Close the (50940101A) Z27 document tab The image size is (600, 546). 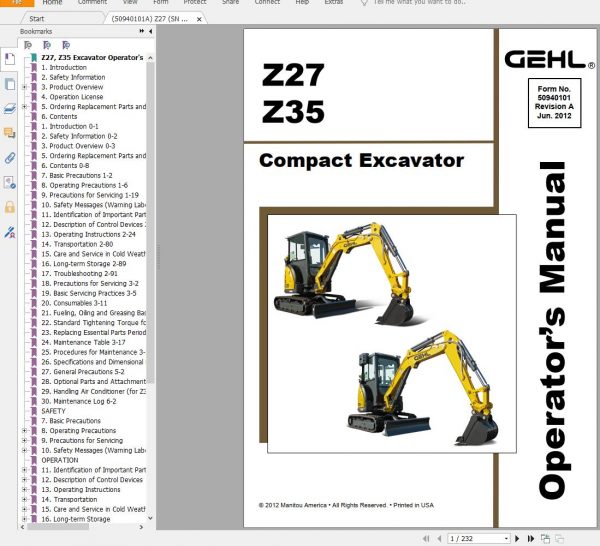point(199,19)
